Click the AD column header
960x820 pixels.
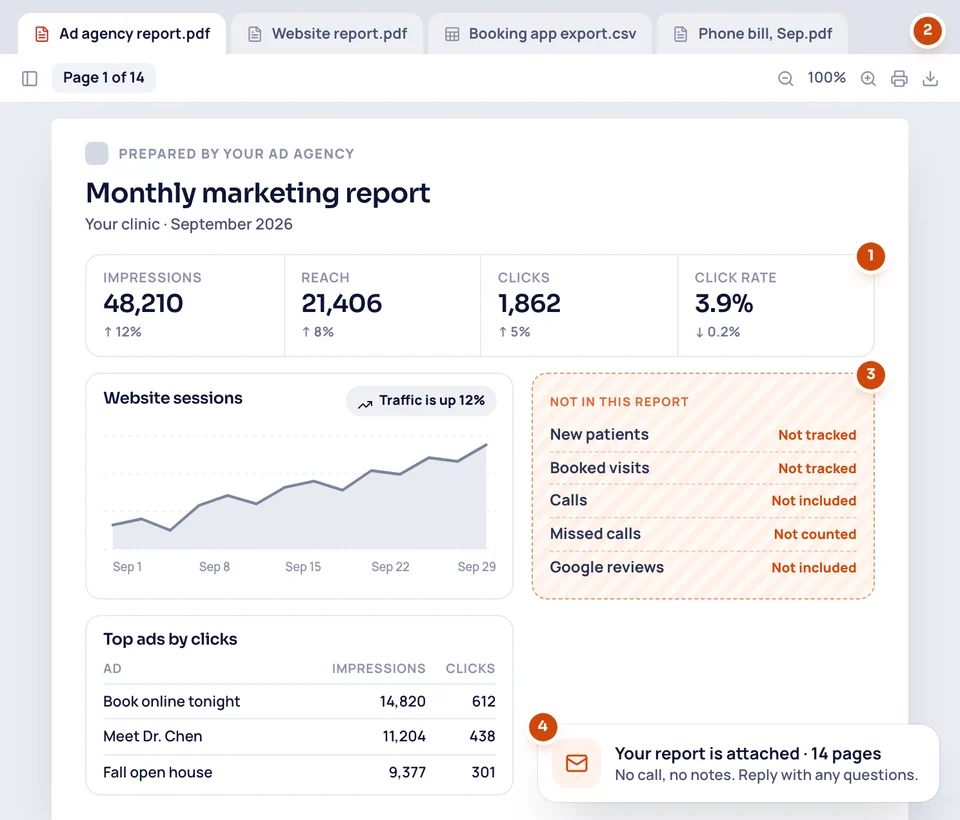(112, 669)
